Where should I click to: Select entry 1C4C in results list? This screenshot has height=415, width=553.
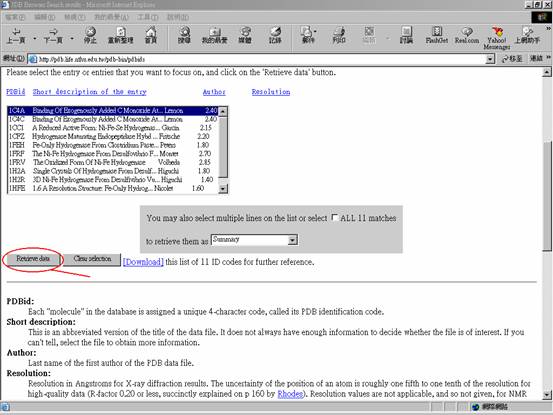coord(113,119)
